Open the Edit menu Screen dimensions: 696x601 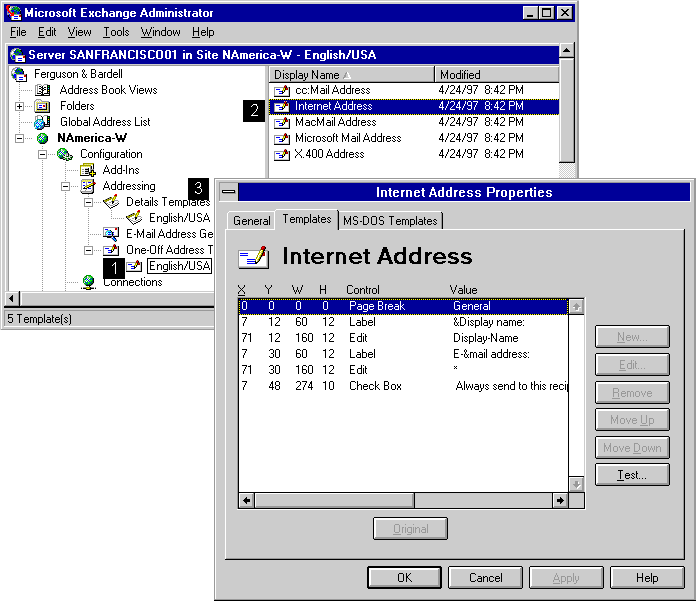pos(47,32)
